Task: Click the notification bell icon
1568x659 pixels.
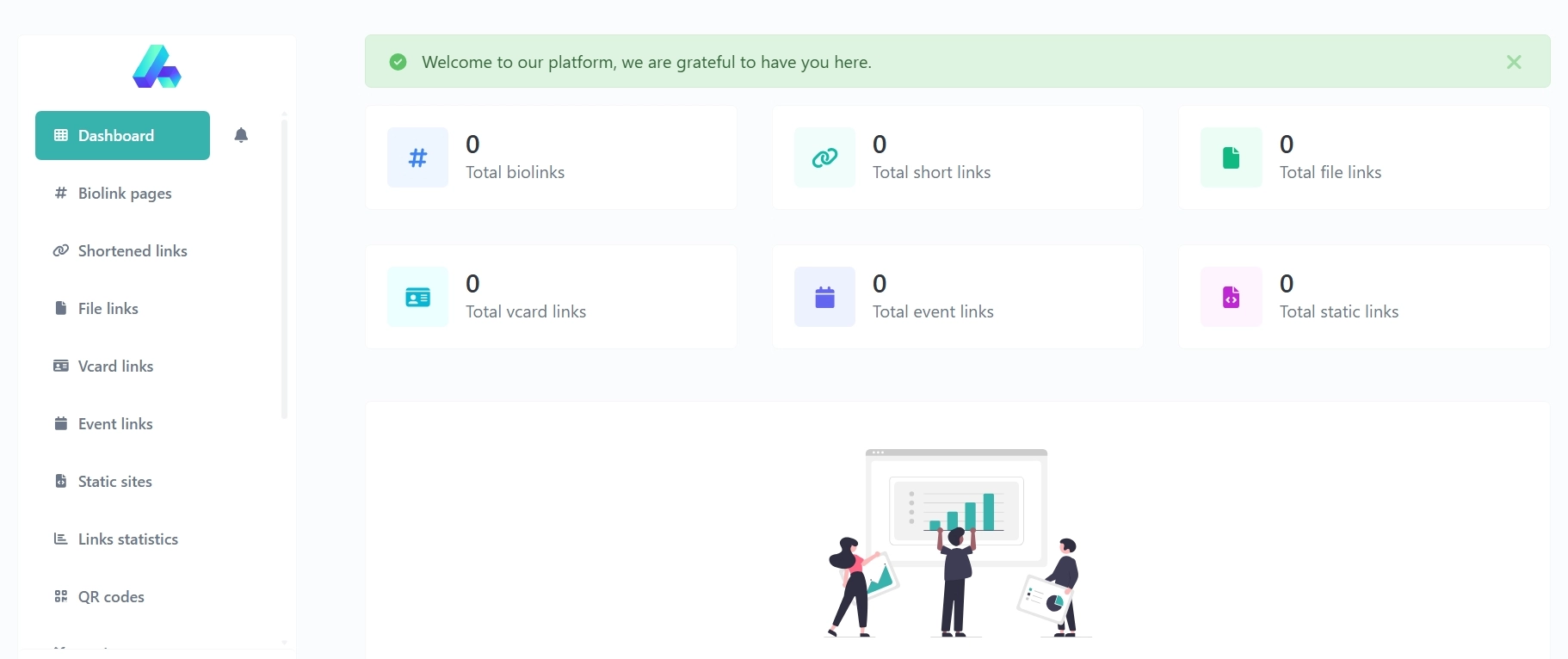Action: [241, 135]
